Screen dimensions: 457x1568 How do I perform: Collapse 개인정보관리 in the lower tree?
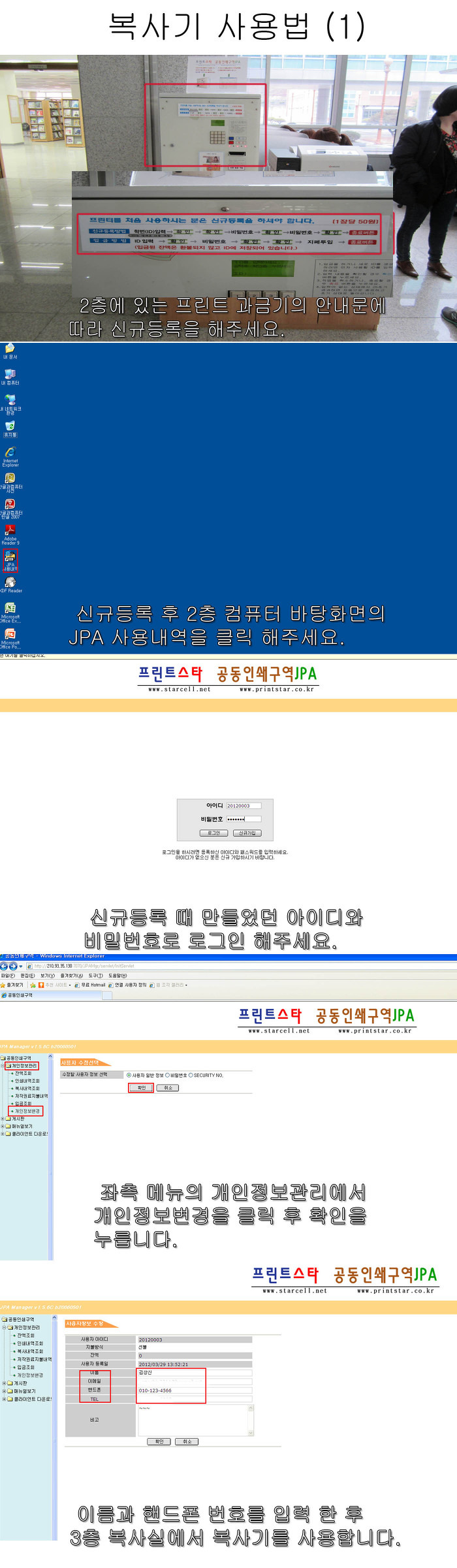coord(4,1328)
